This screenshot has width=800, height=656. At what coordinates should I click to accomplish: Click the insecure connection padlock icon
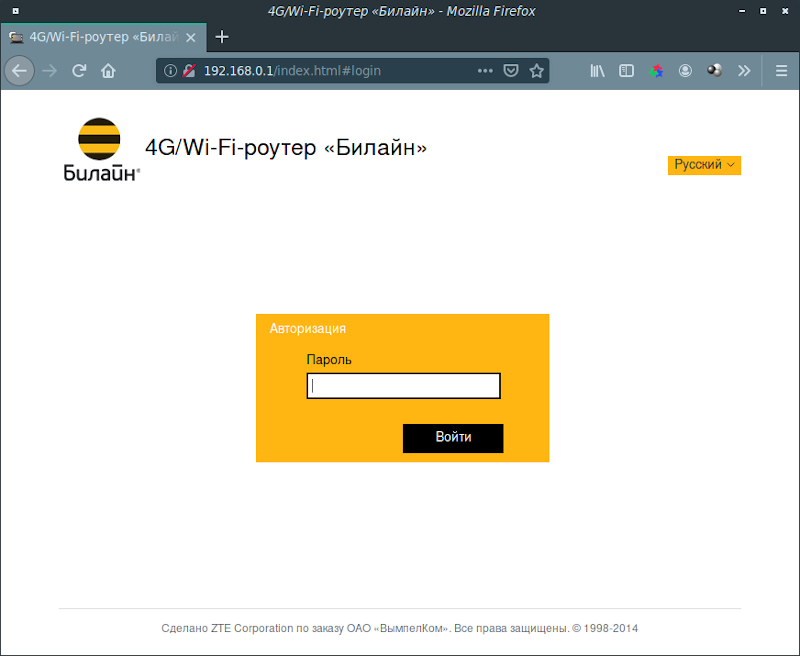click(188, 71)
